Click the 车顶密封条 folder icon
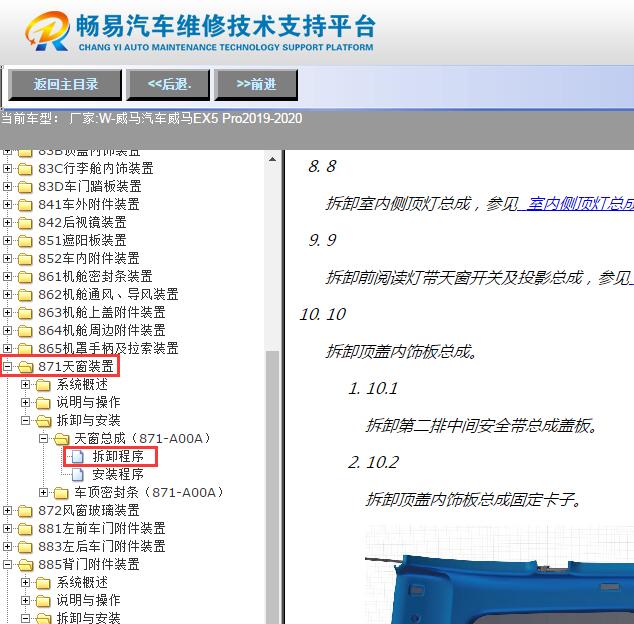Screen dimensions: 634x624 click(x=61, y=493)
